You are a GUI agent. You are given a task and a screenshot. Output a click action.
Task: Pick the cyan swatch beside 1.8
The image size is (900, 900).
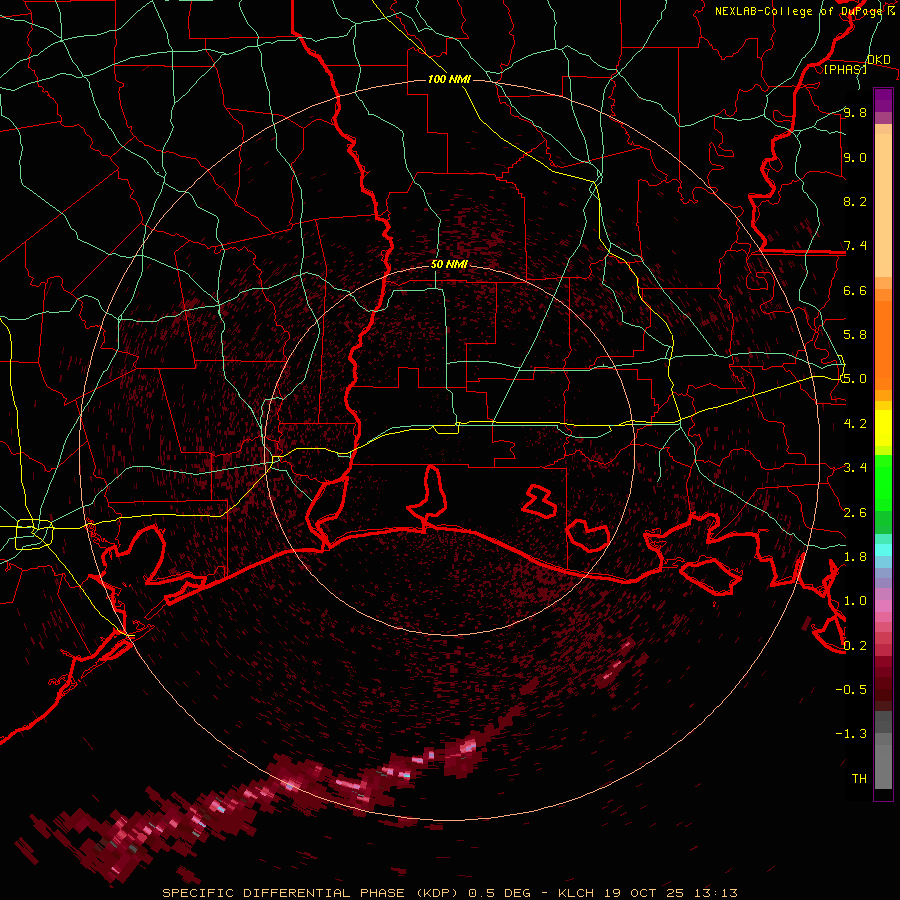[883, 550]
